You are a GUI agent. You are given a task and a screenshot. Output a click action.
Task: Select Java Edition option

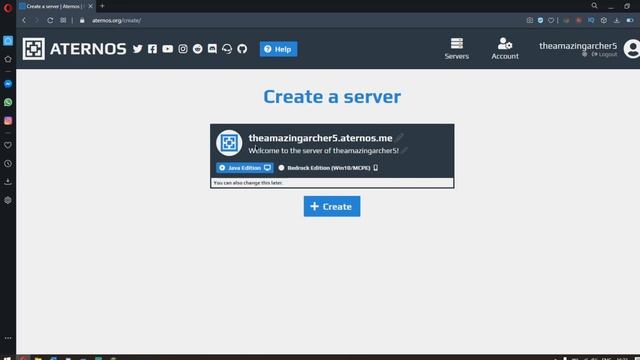pos(244,168)
